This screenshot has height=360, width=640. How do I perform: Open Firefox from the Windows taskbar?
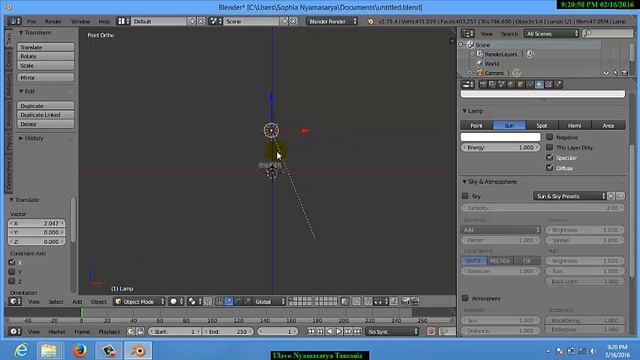pos(80,350)
